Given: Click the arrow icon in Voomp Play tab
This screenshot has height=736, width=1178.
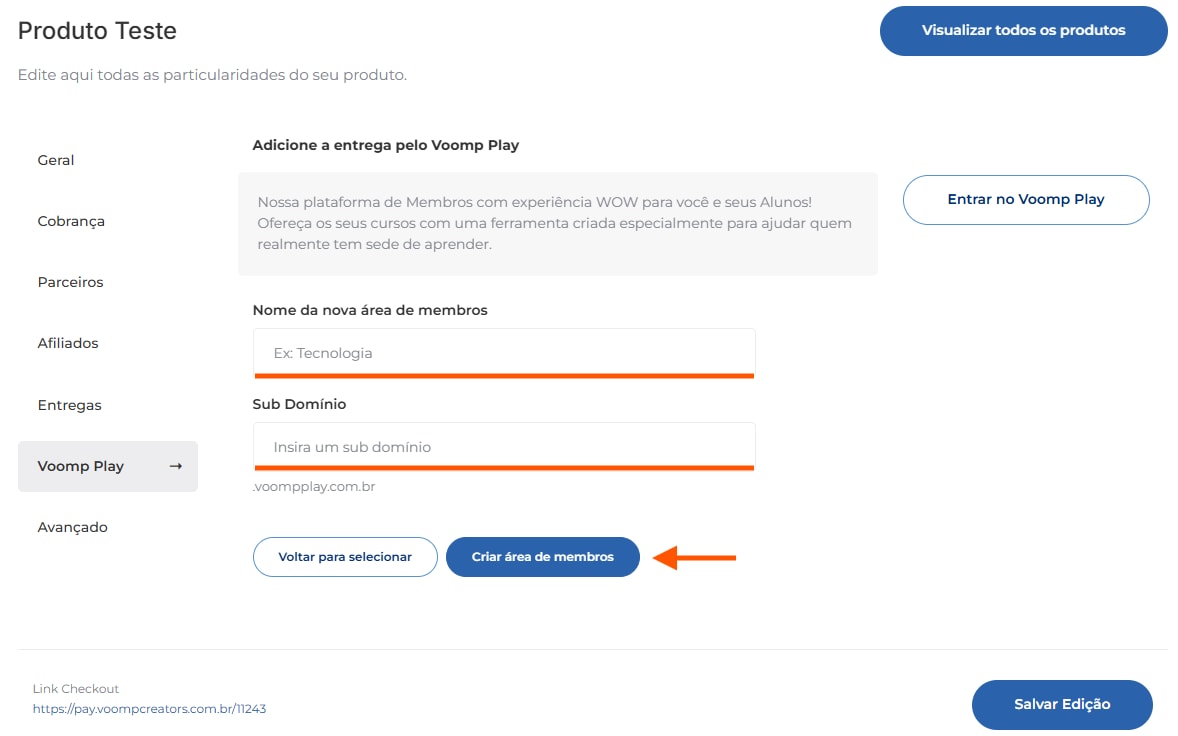Looking at the screenshot, I should [175, 466].
